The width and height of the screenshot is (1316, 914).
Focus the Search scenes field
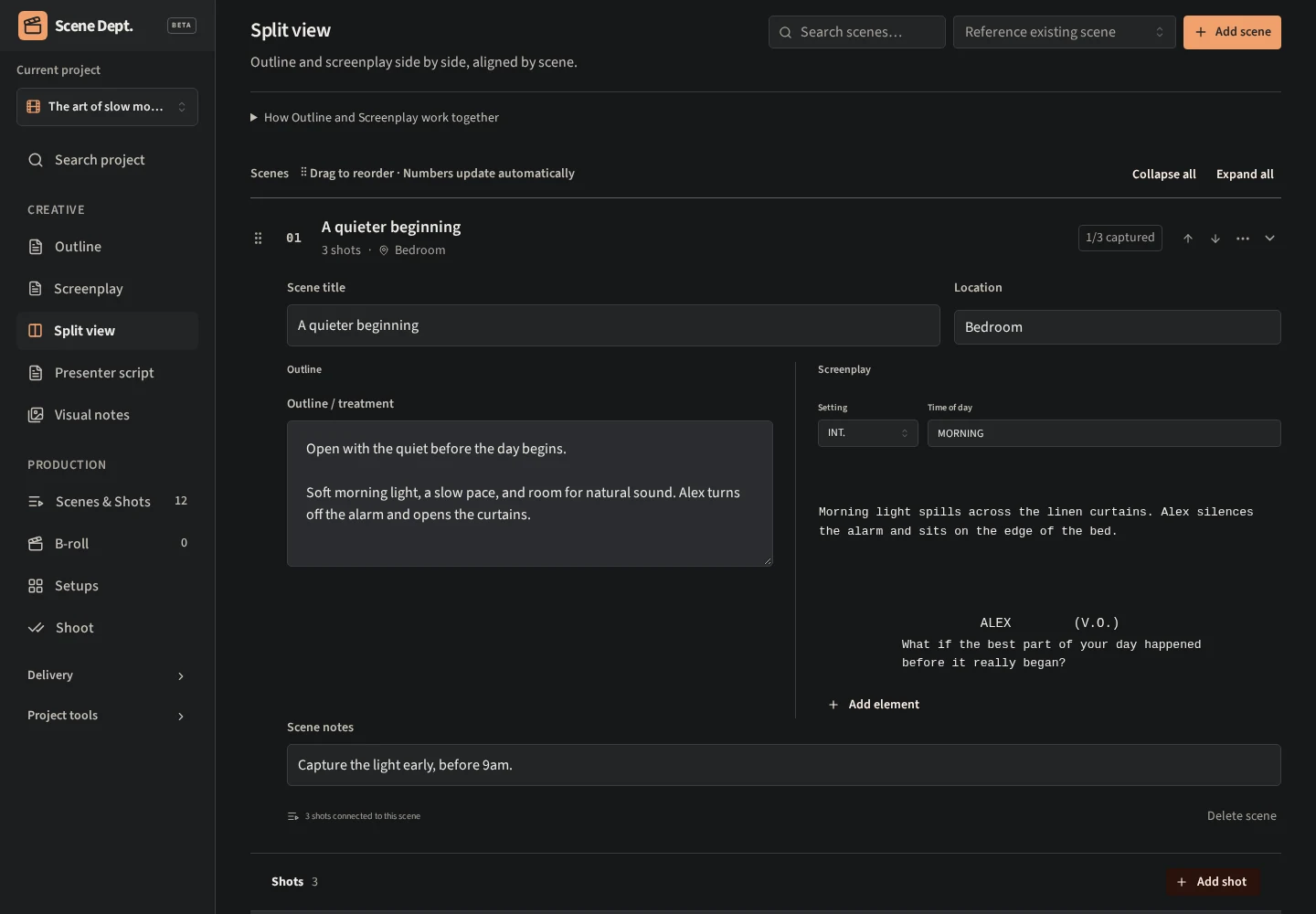(x=857, y=32)
